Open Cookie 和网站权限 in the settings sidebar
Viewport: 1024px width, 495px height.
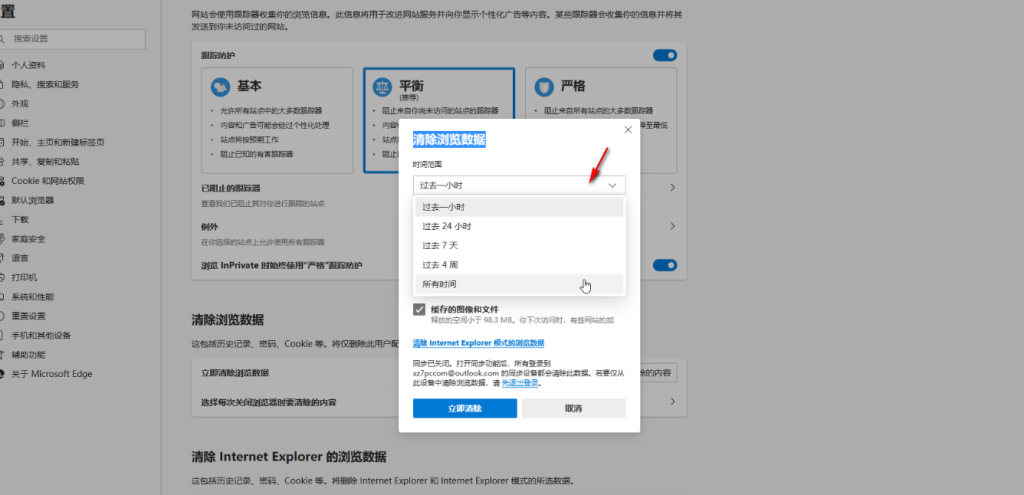point(61,181)
